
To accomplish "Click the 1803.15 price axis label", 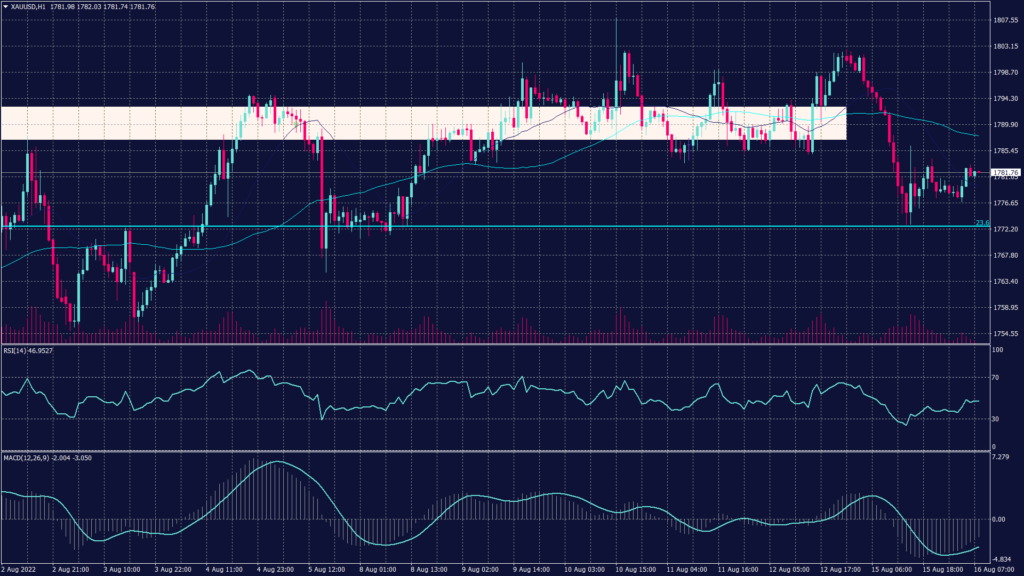I will [x=1005, y=46].
